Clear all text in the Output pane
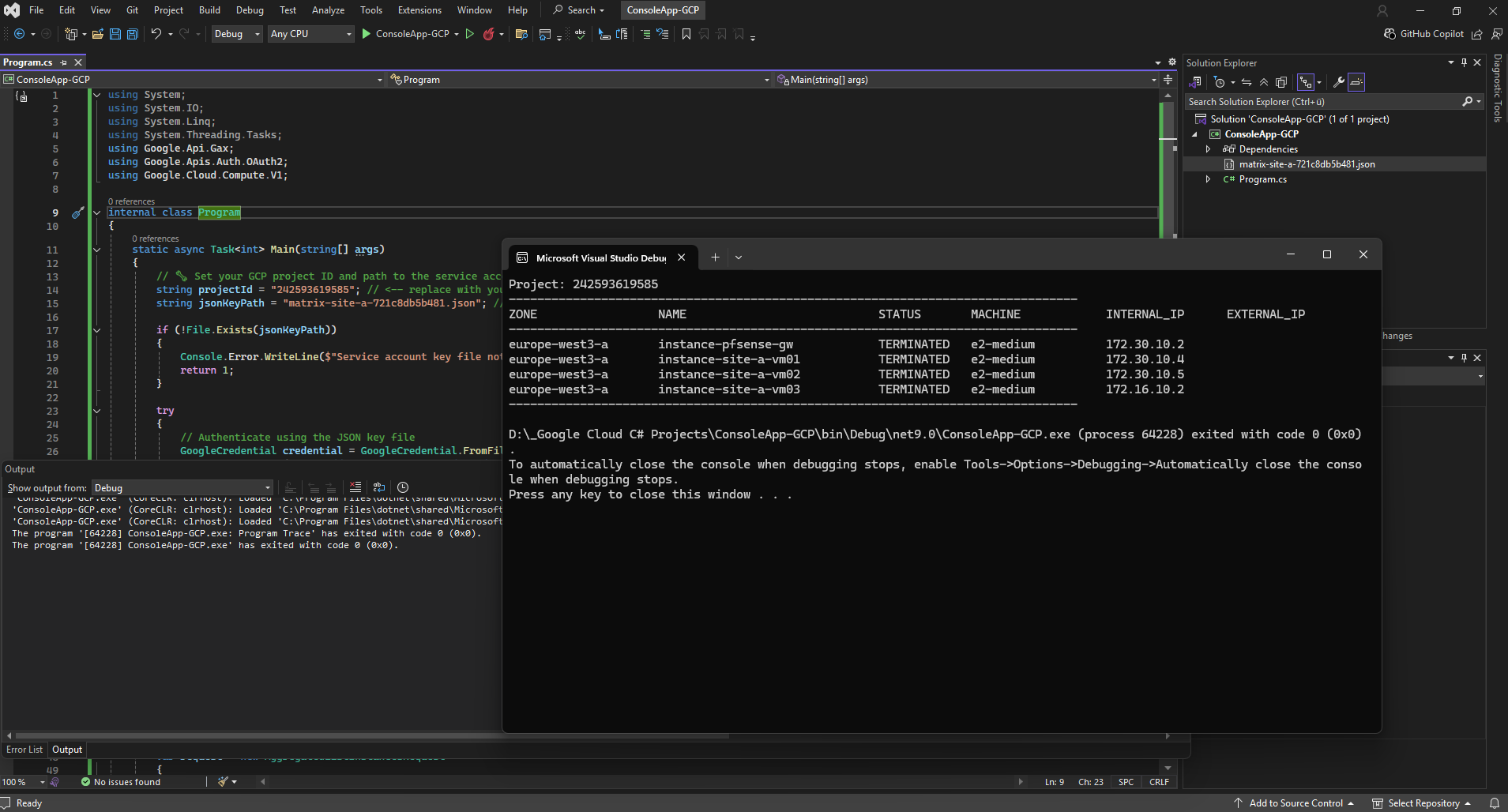The image size is (1508, 812). click(355, 487)
